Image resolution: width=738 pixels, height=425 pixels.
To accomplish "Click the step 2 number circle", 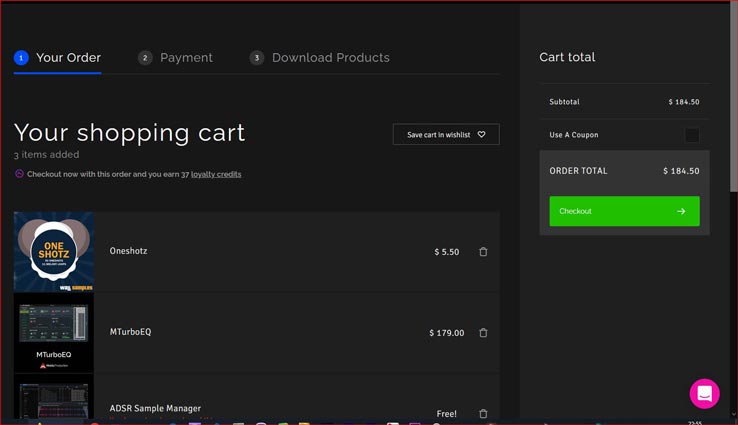I will click(x=145, y=58).
